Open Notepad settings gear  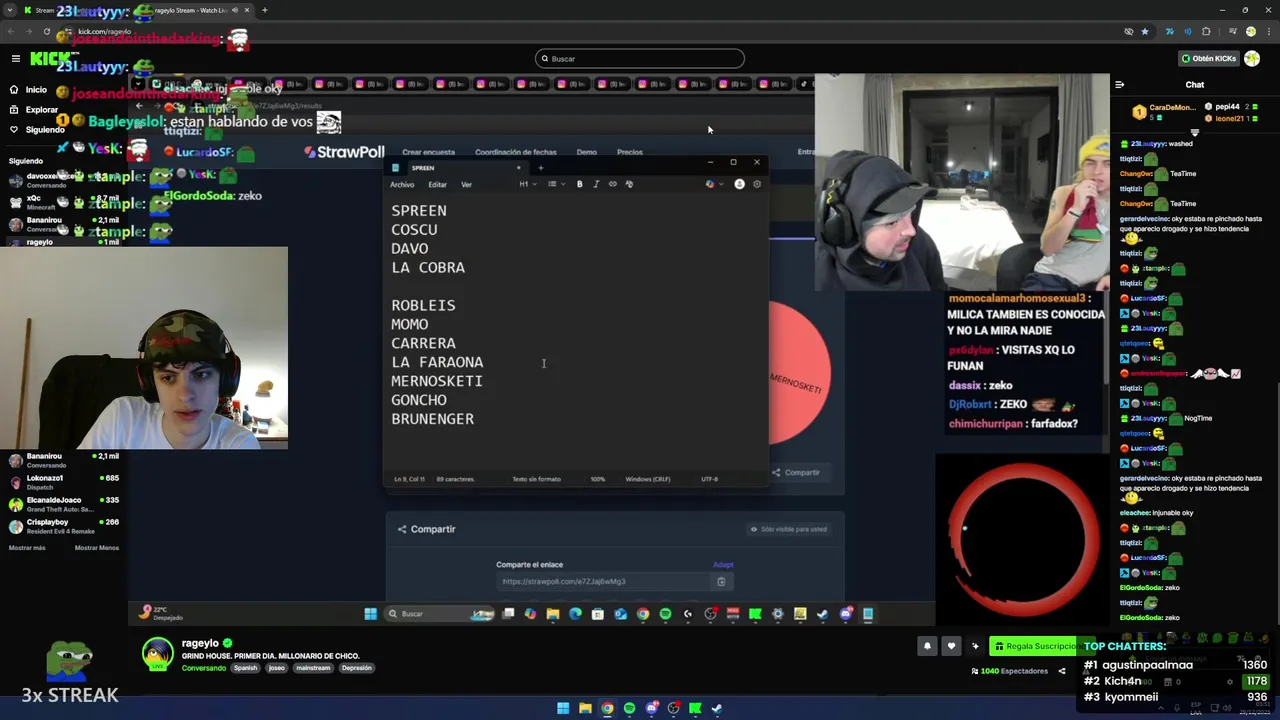tap(757, 184)
